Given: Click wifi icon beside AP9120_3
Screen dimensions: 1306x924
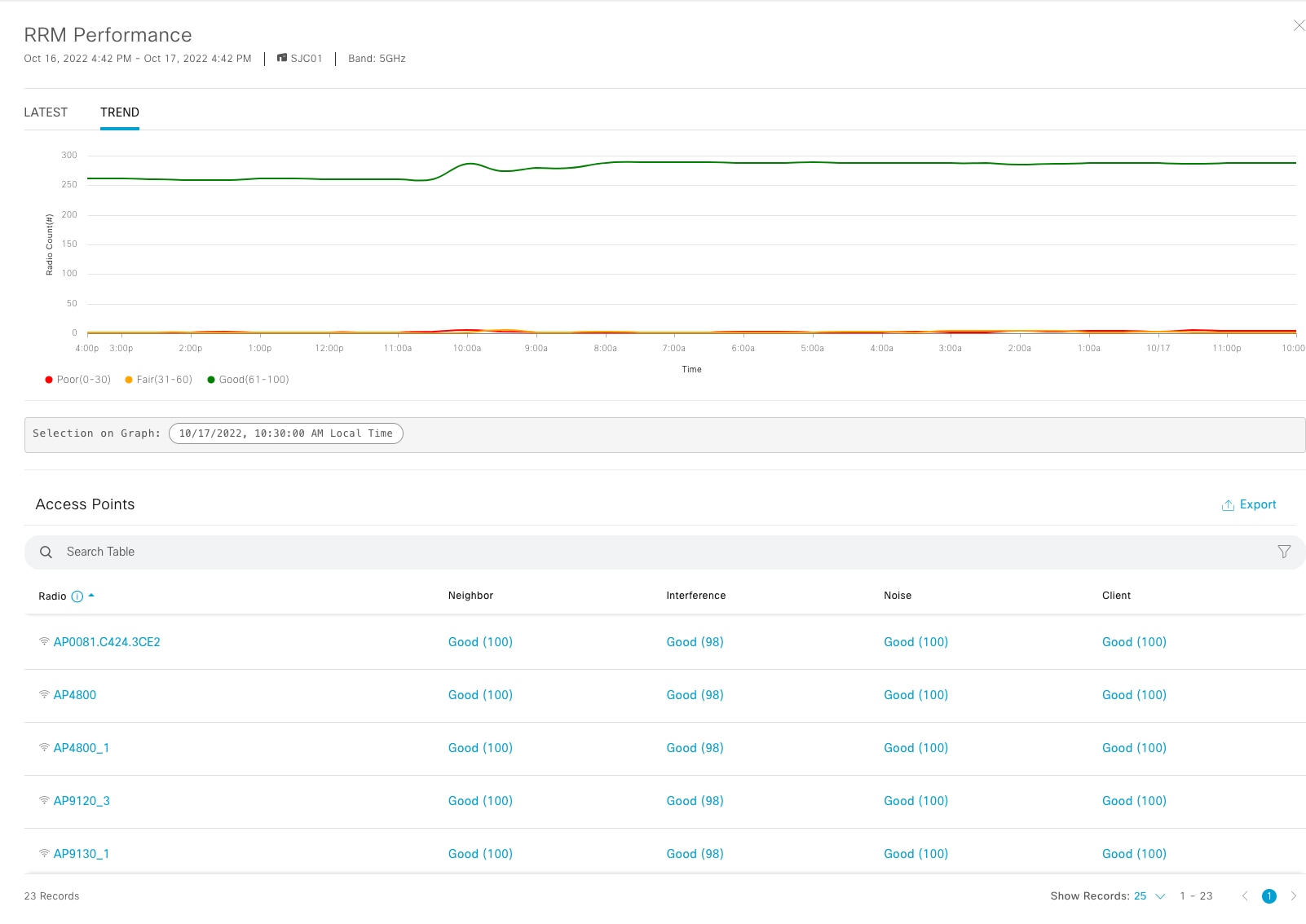Looking at the screenshot, I should pos(44,800).
